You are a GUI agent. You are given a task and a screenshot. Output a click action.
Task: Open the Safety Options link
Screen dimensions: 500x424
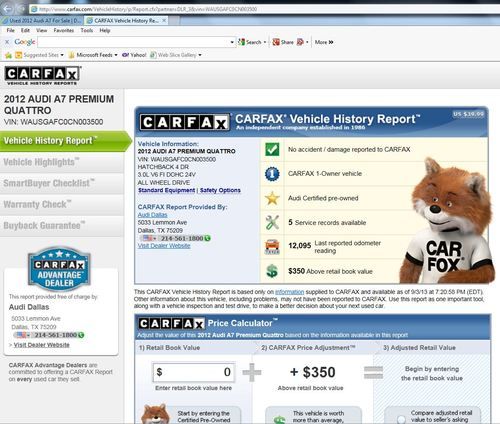[220, 190]
